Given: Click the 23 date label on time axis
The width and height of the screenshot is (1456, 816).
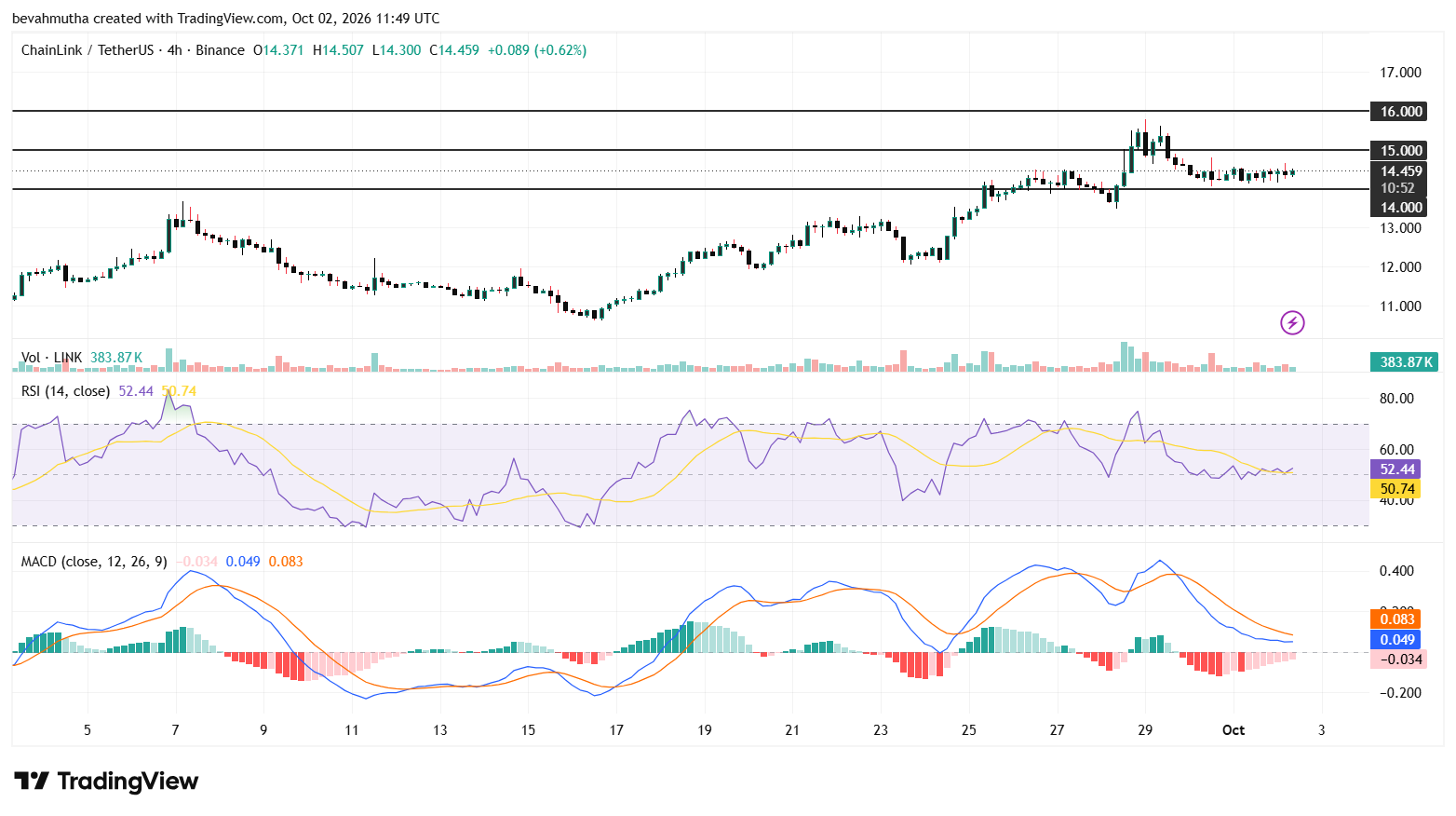Looking at the screenshot, I should point(881,730).
